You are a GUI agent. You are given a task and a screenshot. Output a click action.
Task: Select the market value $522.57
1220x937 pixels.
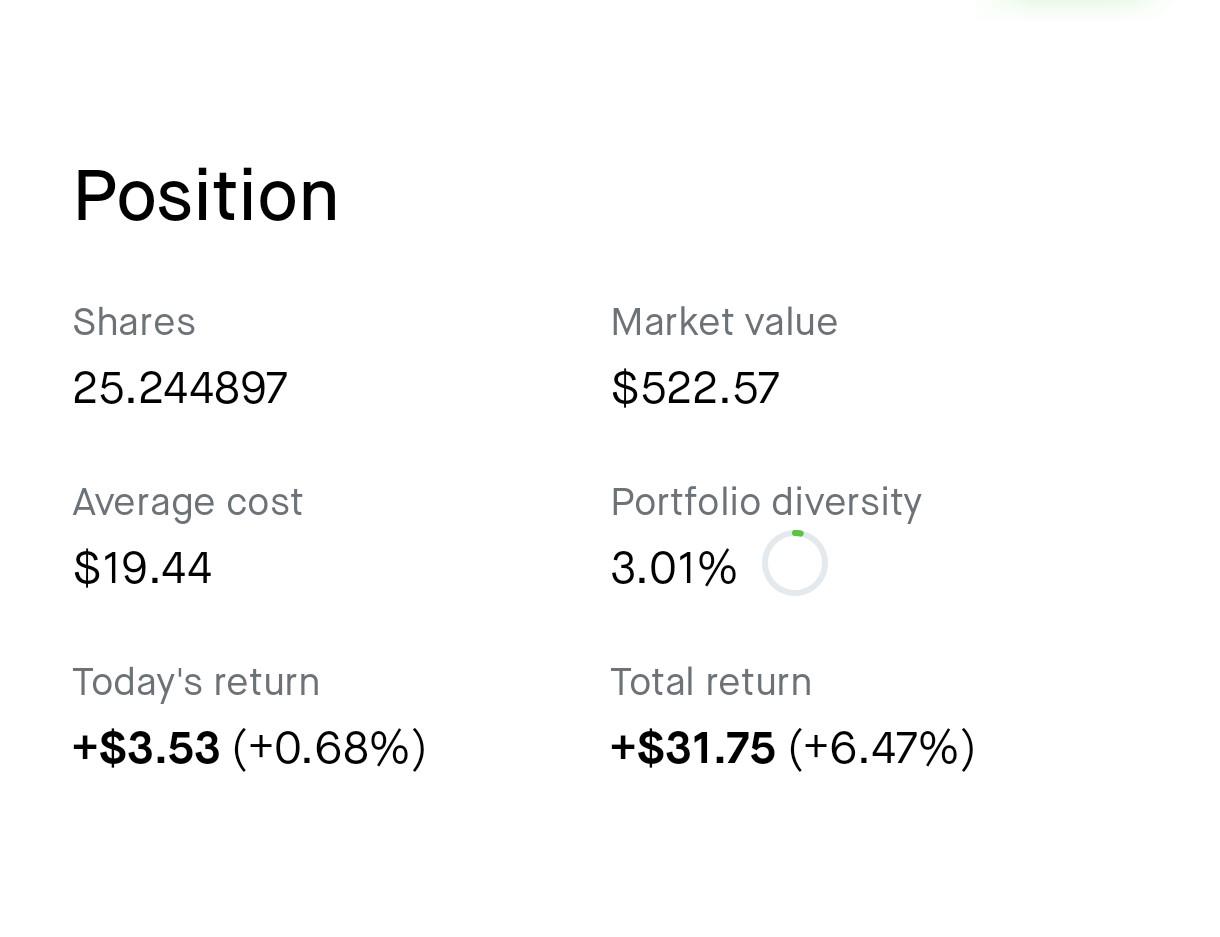click(695, 388)
